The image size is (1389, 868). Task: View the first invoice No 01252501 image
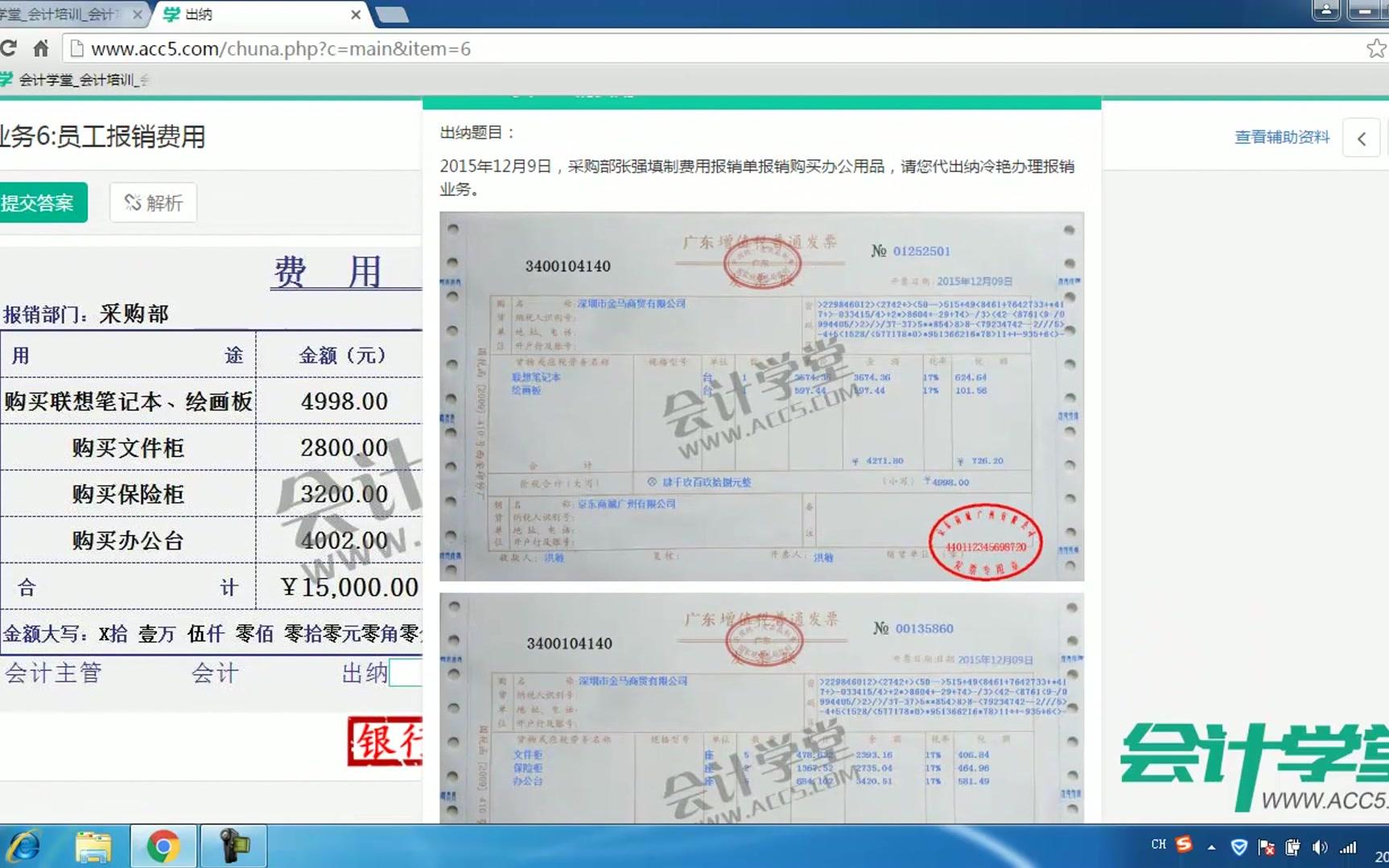[761, 397]
